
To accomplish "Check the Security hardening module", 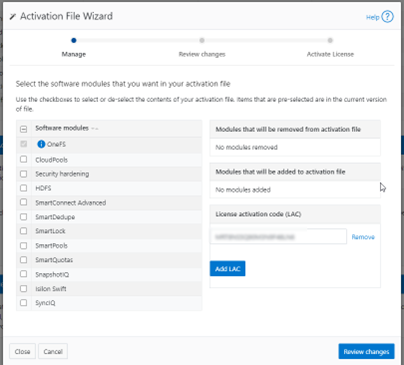I will coord(24,174).
